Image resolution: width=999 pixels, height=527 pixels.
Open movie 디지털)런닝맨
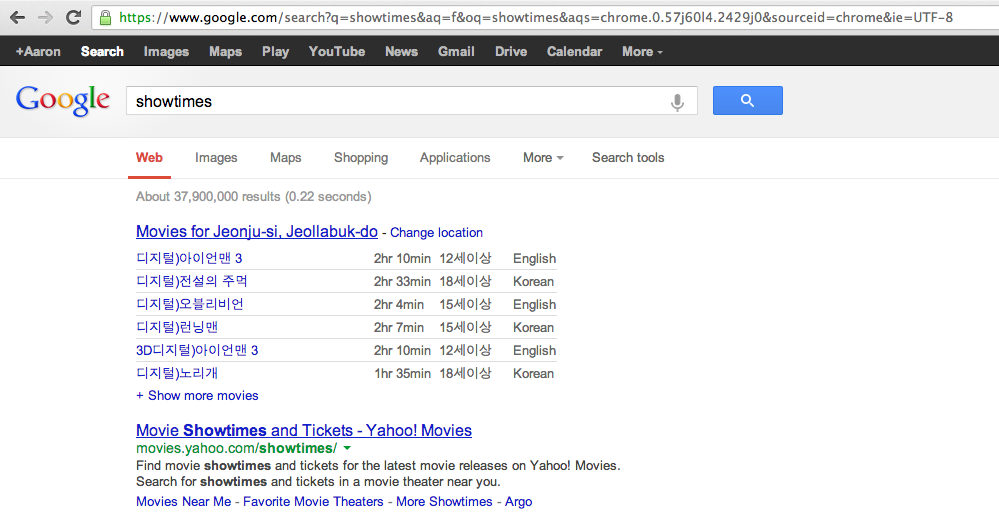[x=177, y=327]
